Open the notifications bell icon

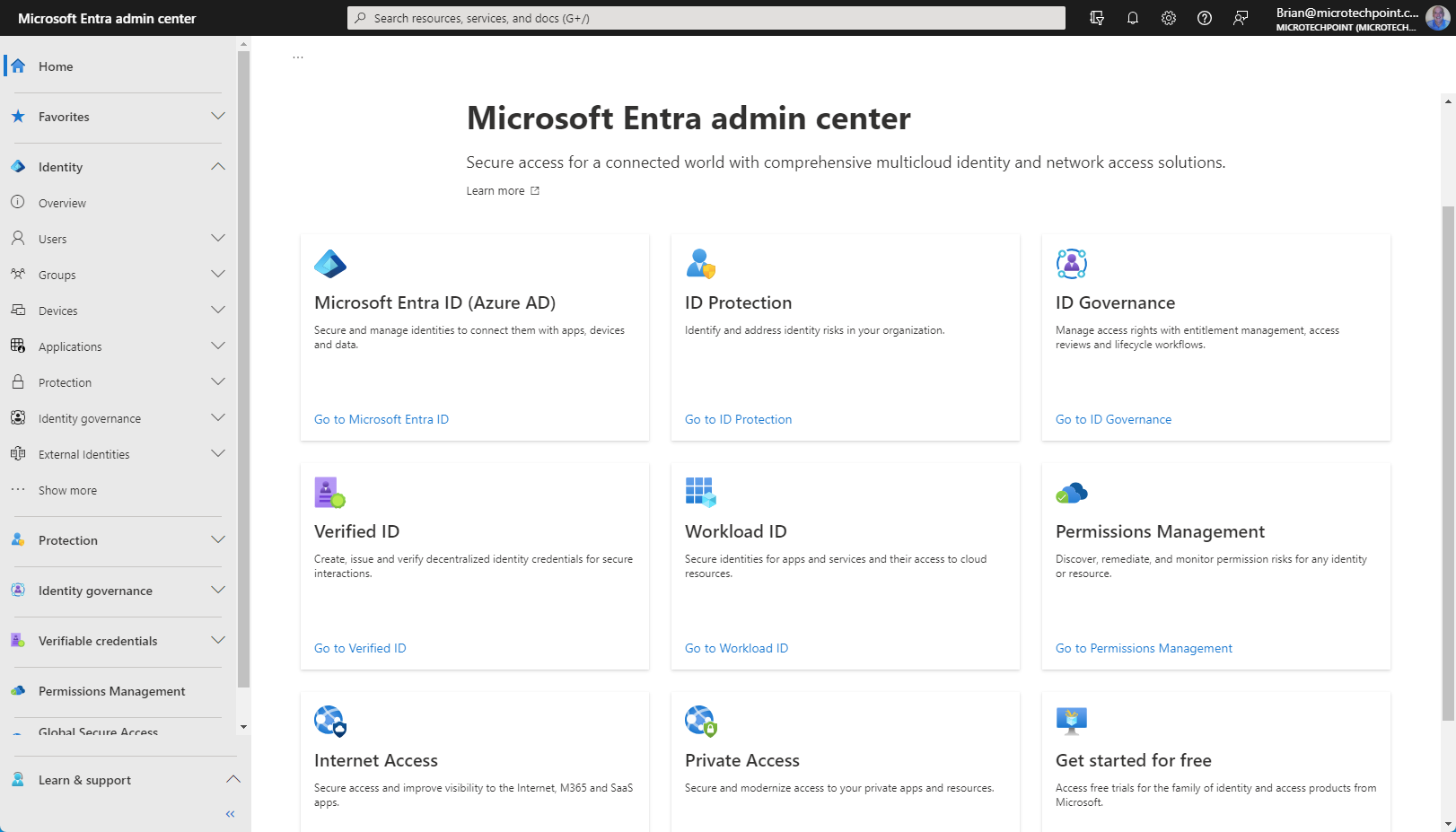point(1133,18)
